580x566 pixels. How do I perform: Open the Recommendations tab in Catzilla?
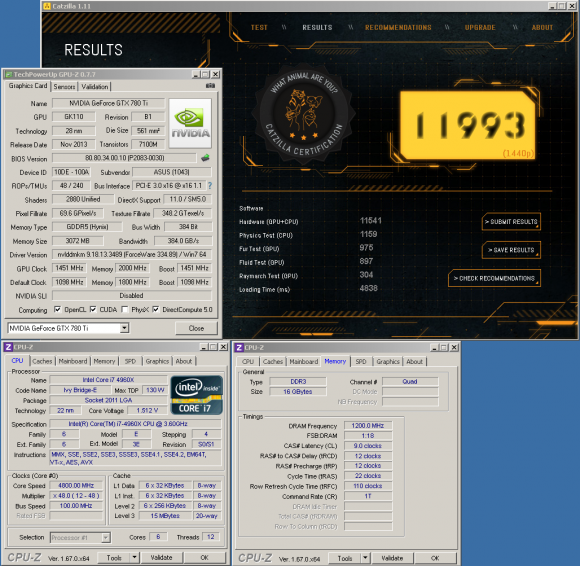coord(398,28)
